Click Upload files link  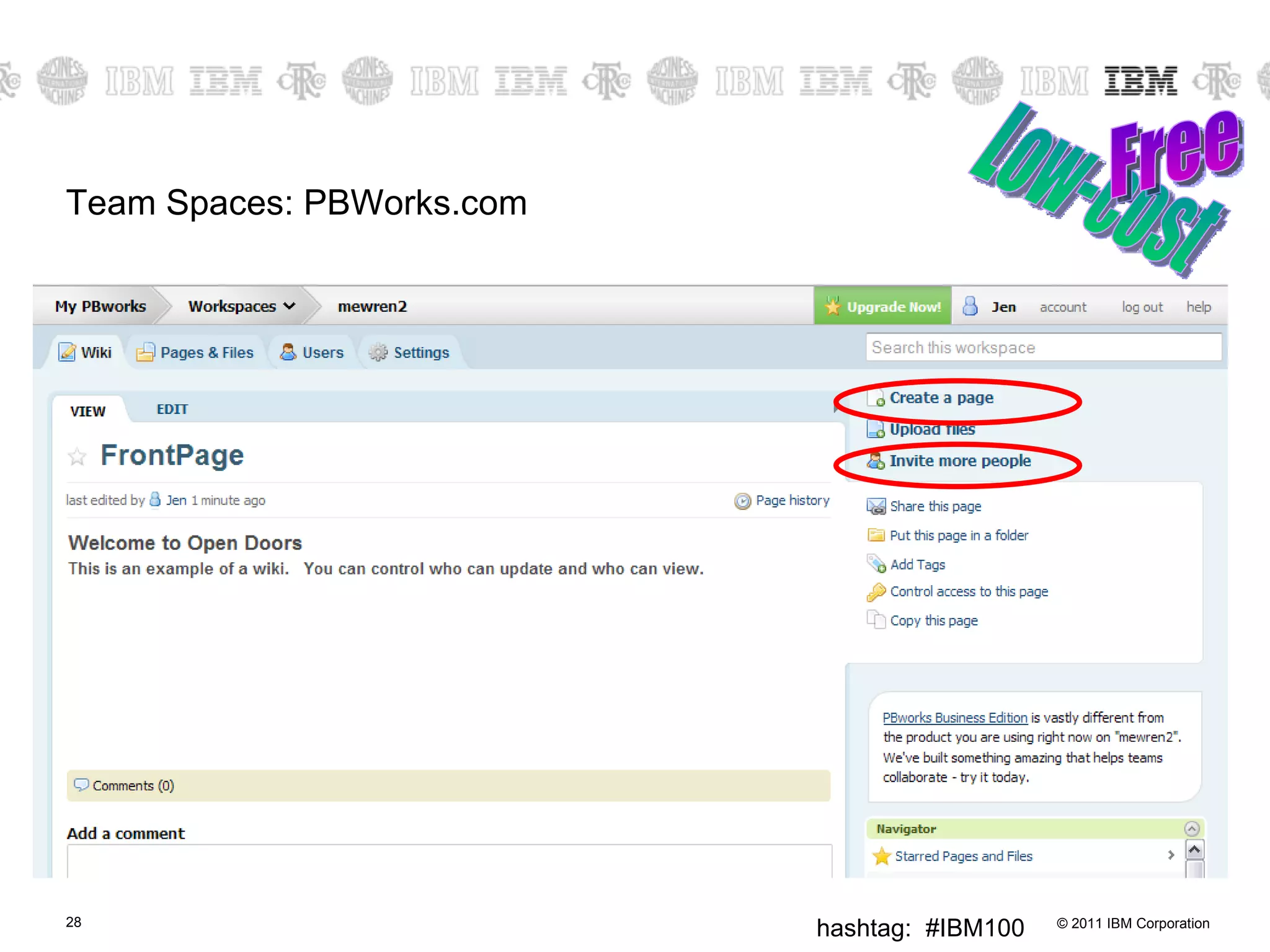(x=932, y=429)
